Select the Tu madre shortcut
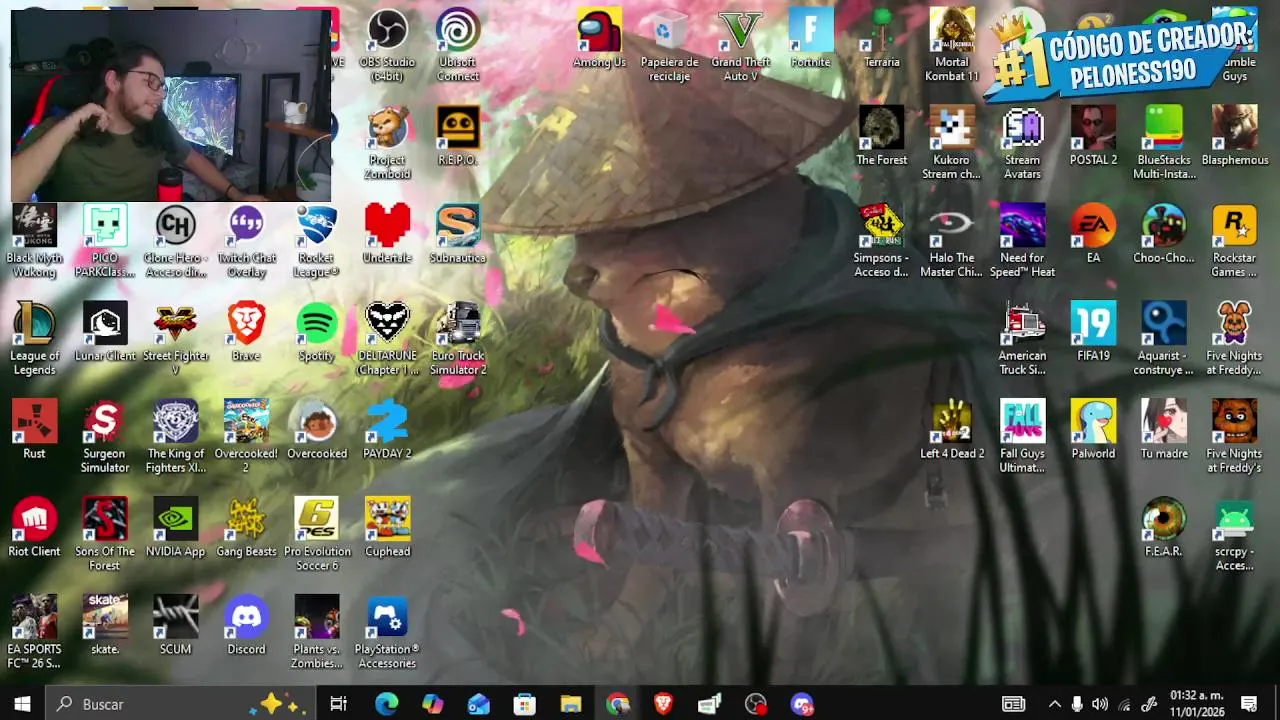Viewport: 1280px width, 720px height. [1164, 430]
